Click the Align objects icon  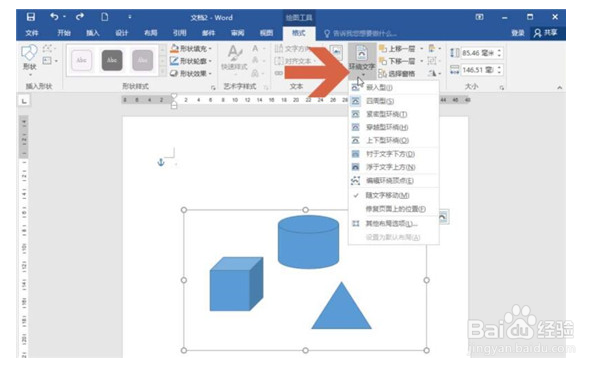pyautogui.click(x=432, y=49)
